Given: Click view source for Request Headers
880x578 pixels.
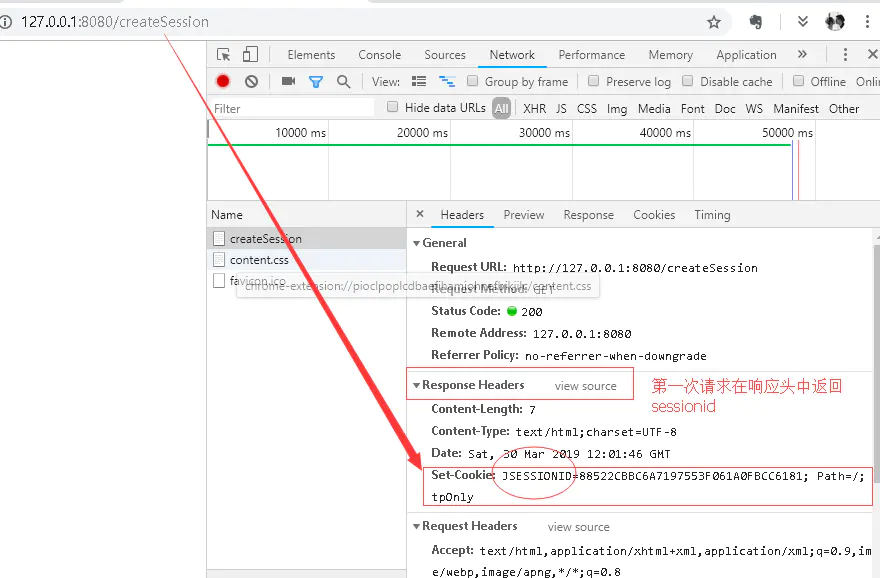Looking at the screenshot, I should pyautogui.click(x=579, y=527).
